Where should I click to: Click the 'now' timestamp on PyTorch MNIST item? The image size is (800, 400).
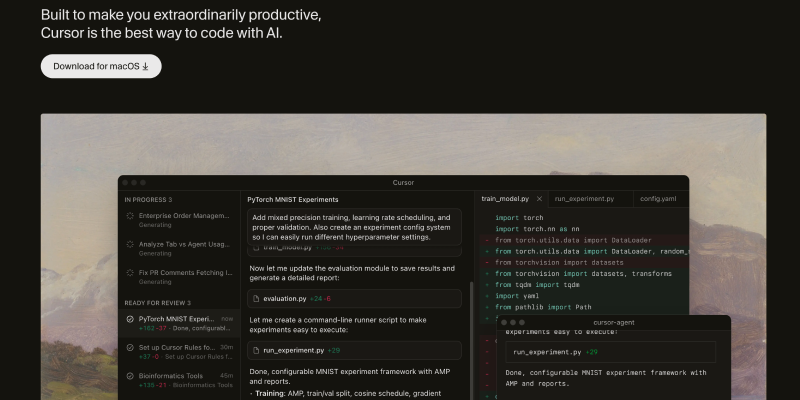(227, 319)
